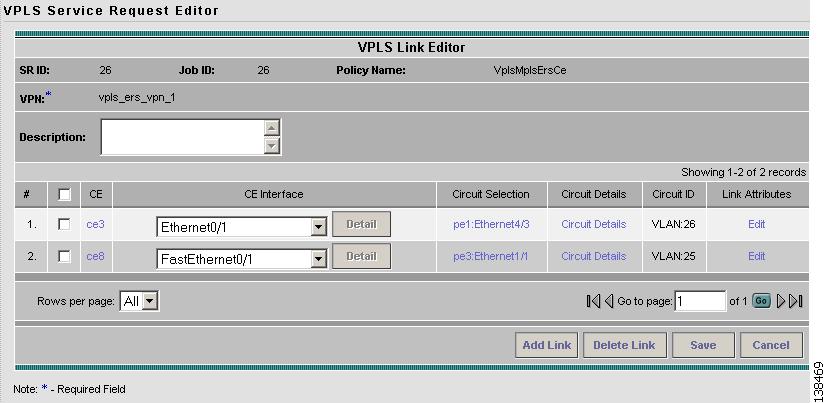
Task: Check the box for row ce3
Action: (x=64, y=224)
